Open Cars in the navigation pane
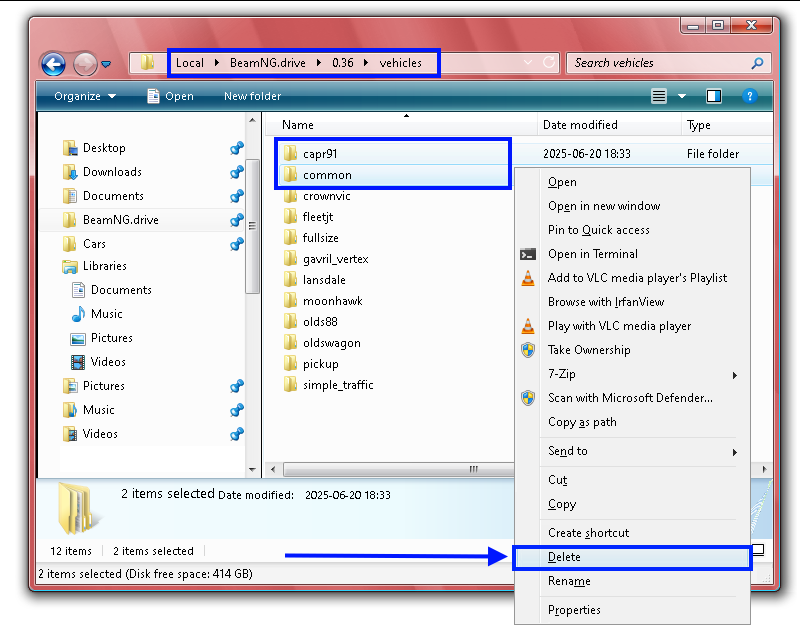The height and width of the screenshot is (634, 800). 94,244
